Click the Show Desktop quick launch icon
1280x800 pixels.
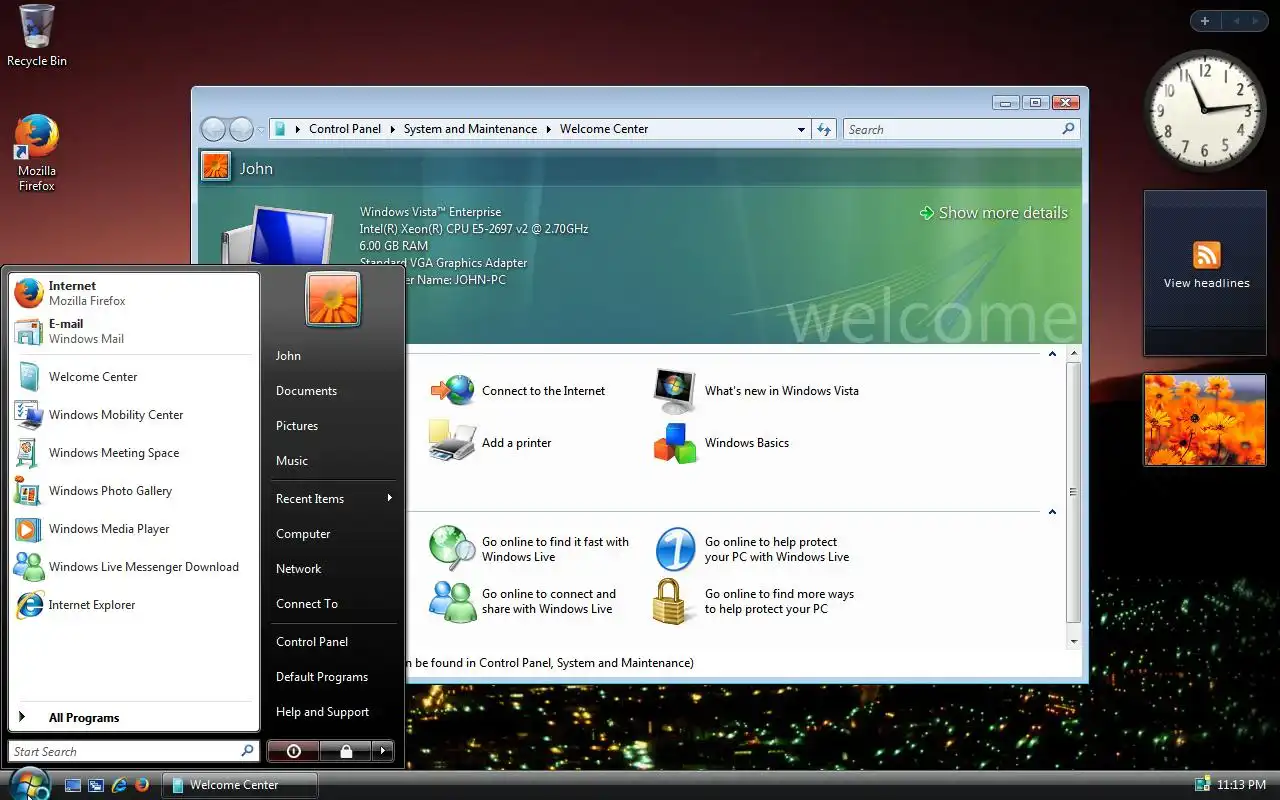click(x=73, y=786)
